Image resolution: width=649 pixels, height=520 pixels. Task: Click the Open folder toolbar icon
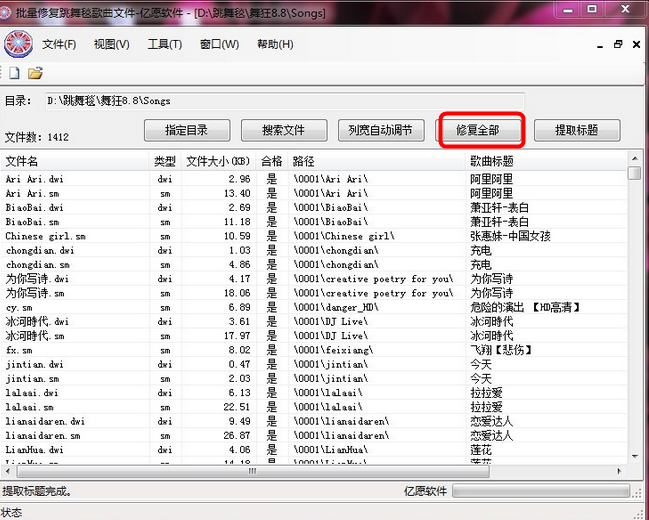36,73
